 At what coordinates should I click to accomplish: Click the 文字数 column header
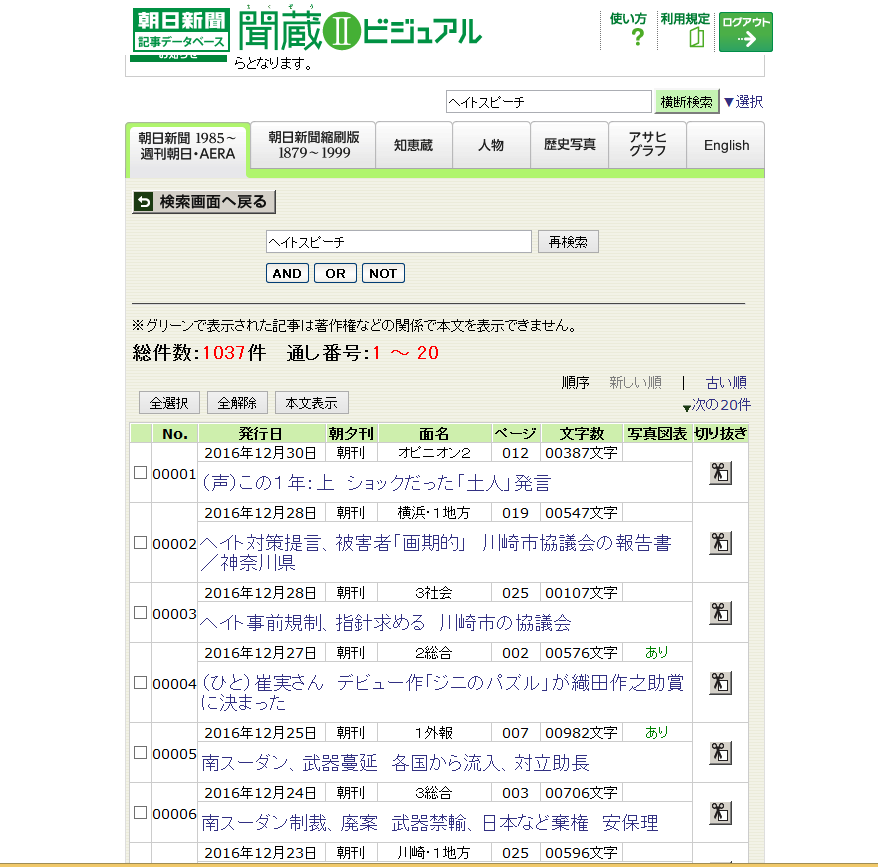pyautogui.click(x=582, y=434)
